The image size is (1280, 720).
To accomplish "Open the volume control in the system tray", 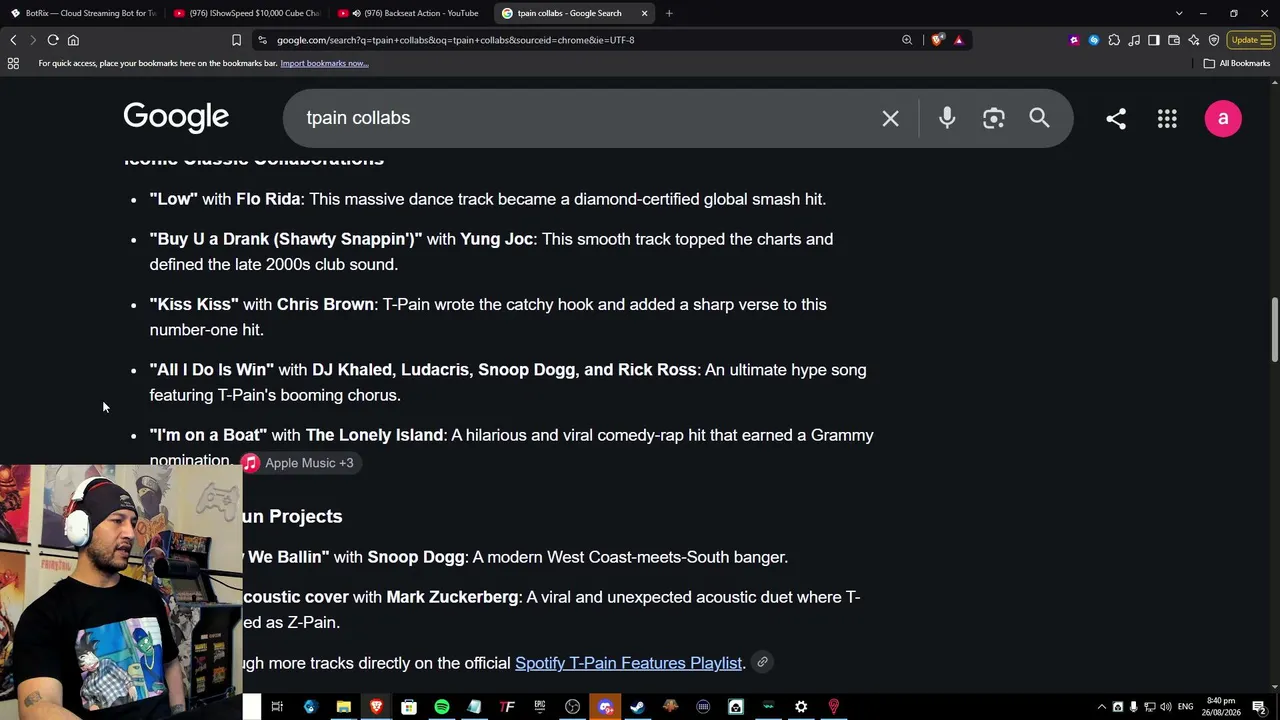I will pyautogui.click(x=1166, y=707).
